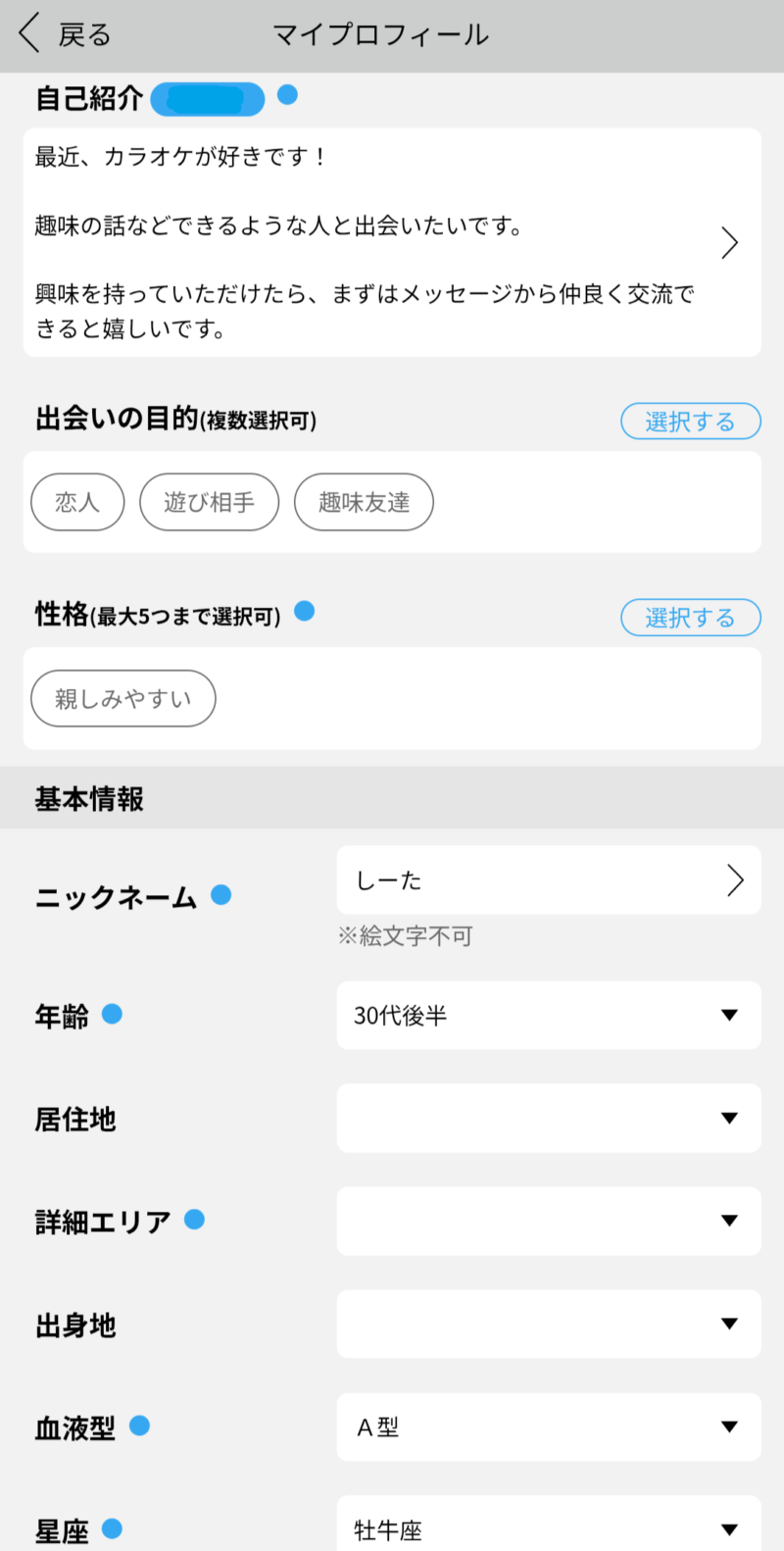Toggle the 恋人 purpose tag
The height and width of the screenshot is (1551, 784).
pyautogui.click(x=77, y=502)
